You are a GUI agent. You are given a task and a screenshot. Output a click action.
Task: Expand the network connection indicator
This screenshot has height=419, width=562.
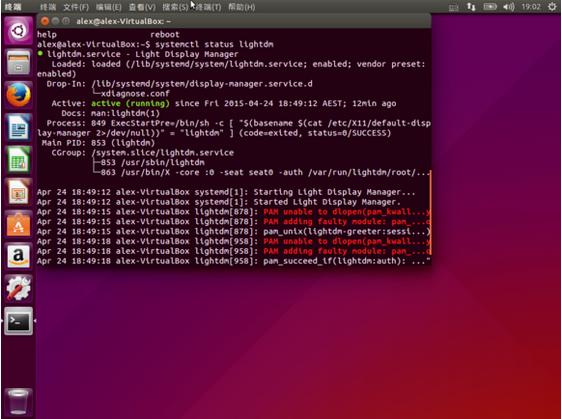[x=471, y=7]
